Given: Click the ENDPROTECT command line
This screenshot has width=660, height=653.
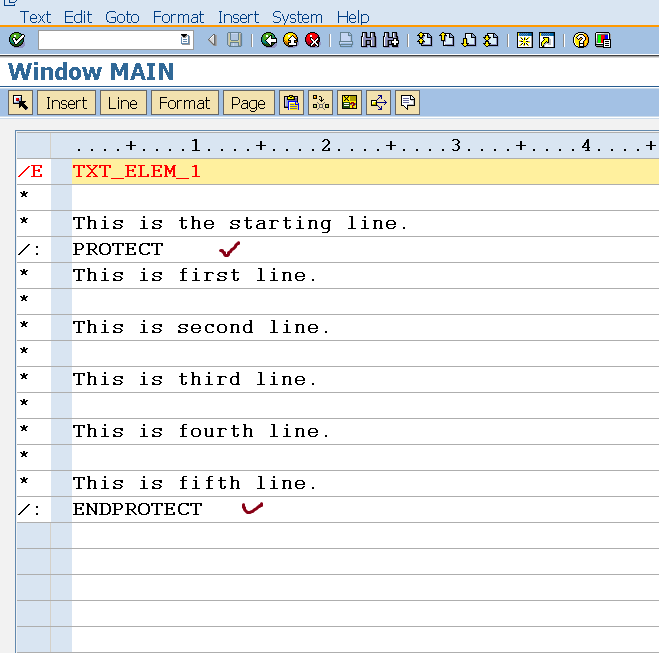Looking at the screenshot, I should pyautogui.click(x=137, y=509).
